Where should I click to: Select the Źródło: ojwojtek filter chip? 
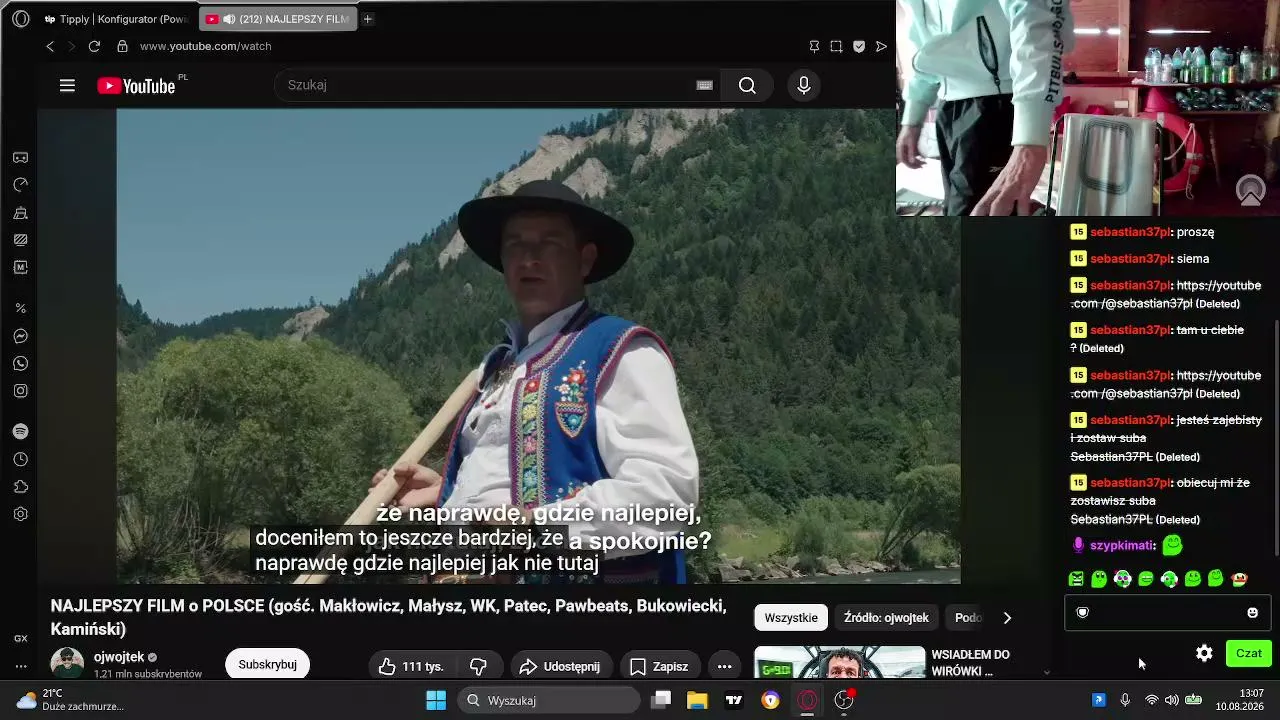(886, 618)
